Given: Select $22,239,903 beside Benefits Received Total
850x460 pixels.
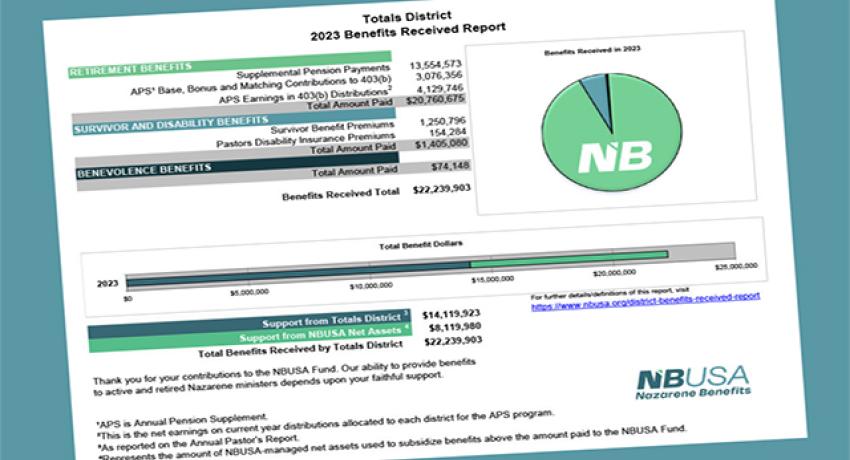Looking at the screenshot, I should [442, 189].
